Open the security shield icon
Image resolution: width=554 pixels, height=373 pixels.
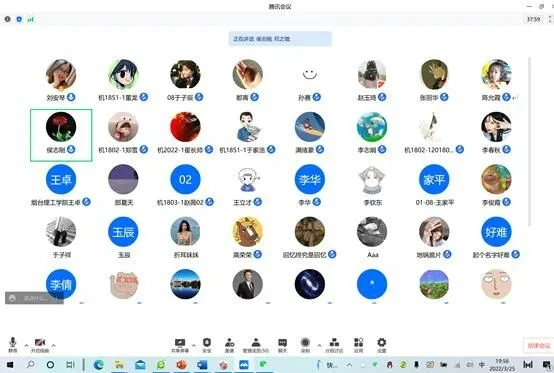point(207,345)
